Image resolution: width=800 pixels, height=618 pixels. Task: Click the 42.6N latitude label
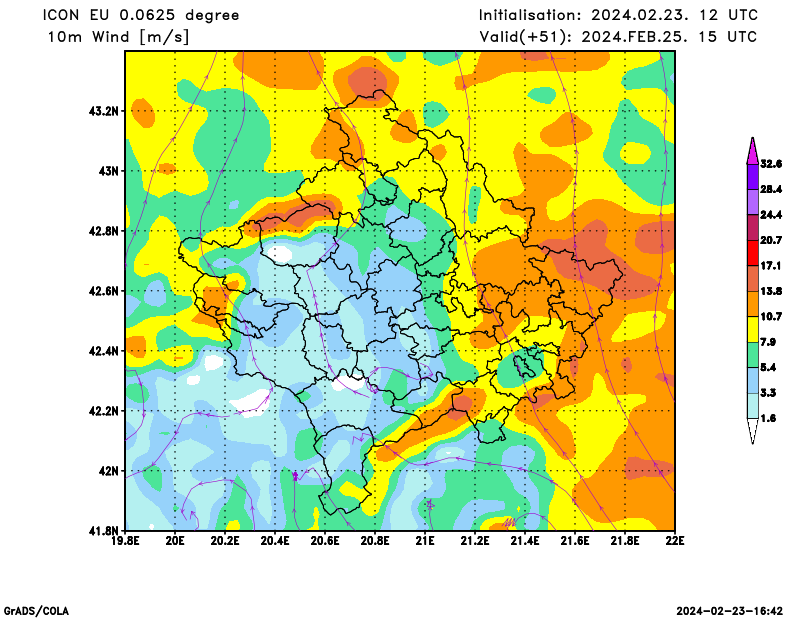coord(104,291)
